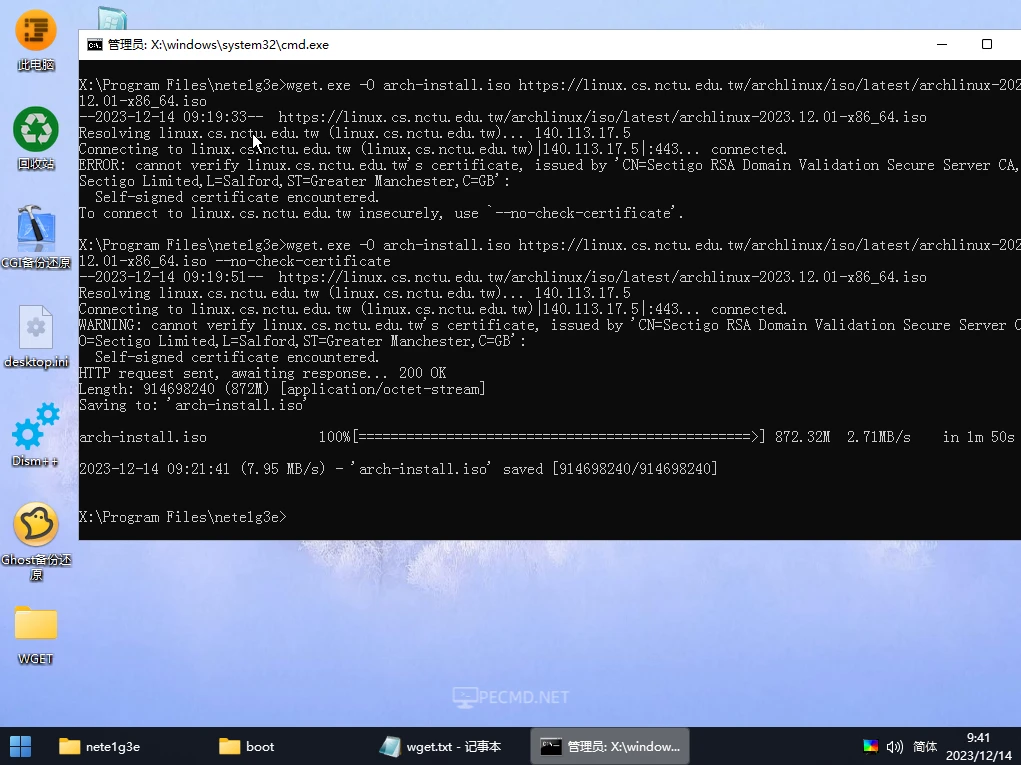The image size is (1021, 765).
Task: Toggle the 简体 input method indicator
Action: pos(925,746)
